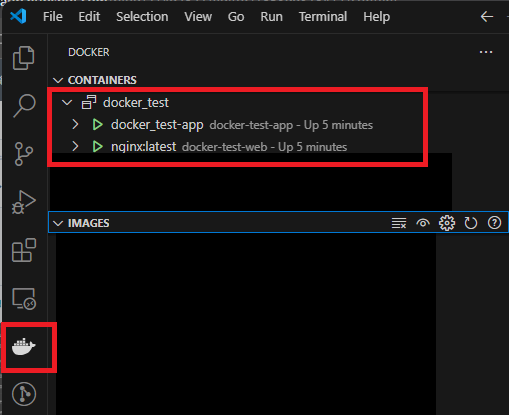Open the Run and Debug view
Screen dimensions: 510x415
(24, 202)
